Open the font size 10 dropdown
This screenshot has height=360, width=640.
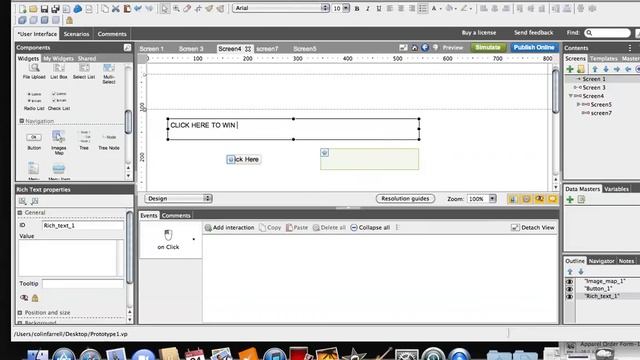tap(346, 8)
